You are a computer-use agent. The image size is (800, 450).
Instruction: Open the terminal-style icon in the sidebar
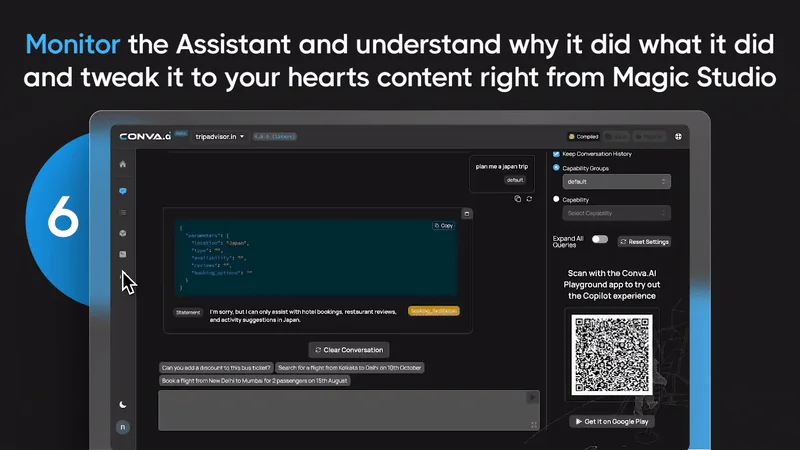pos(122,254)
